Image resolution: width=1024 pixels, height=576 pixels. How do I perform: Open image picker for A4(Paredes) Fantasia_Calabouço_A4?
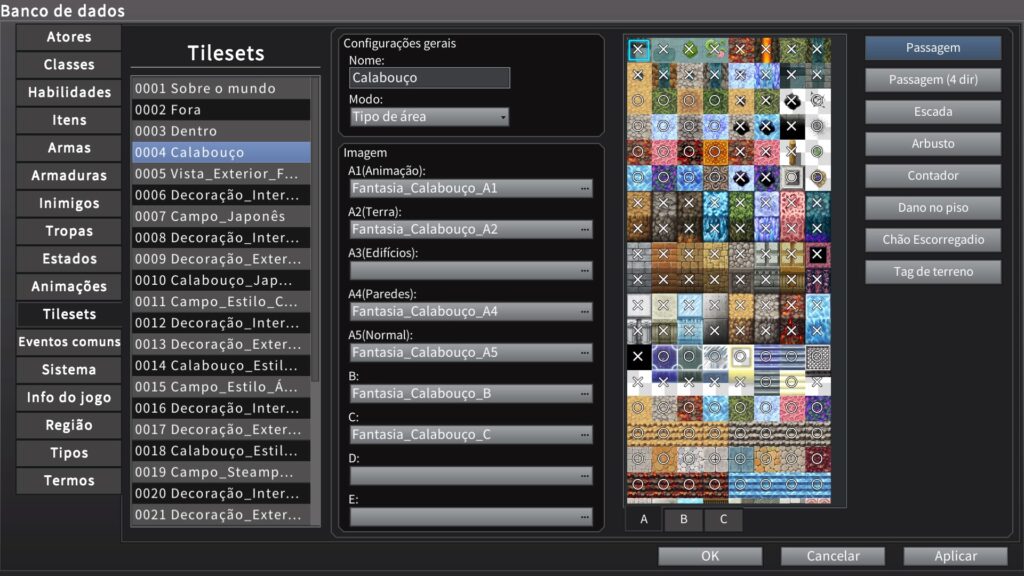[471, 312]
